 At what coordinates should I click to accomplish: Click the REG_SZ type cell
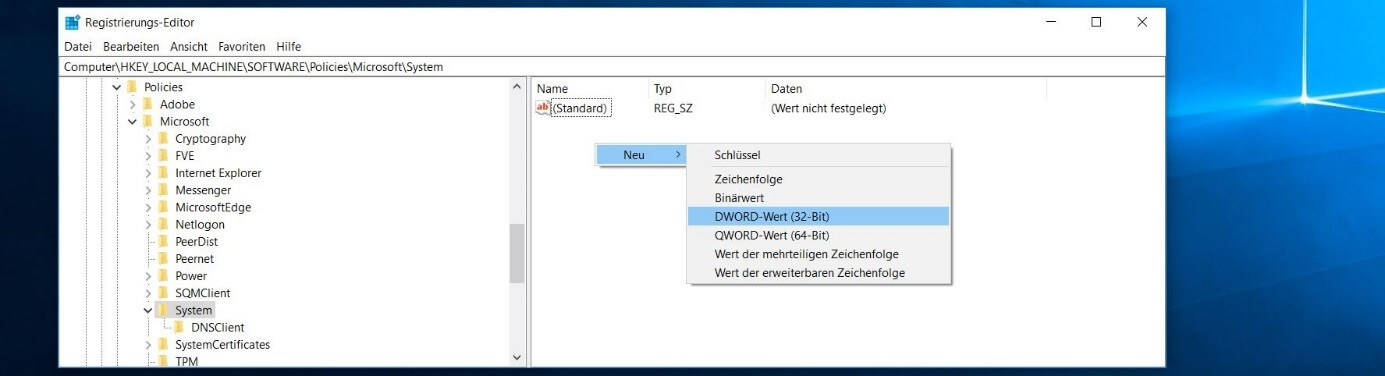(673, 108)
